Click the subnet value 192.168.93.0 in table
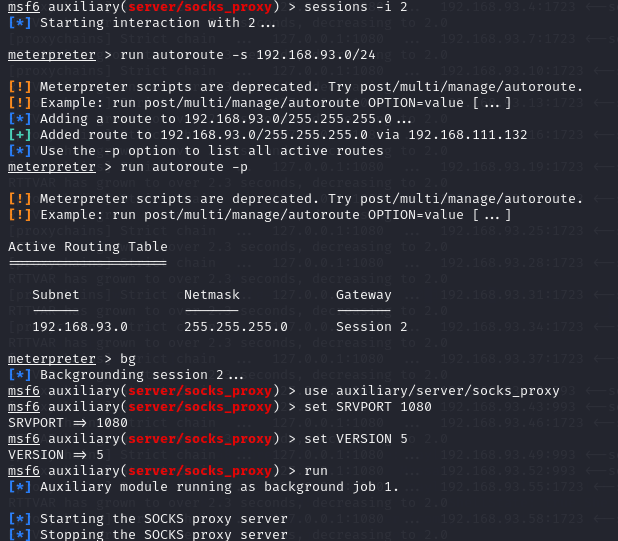 click(x=80, y=327)
